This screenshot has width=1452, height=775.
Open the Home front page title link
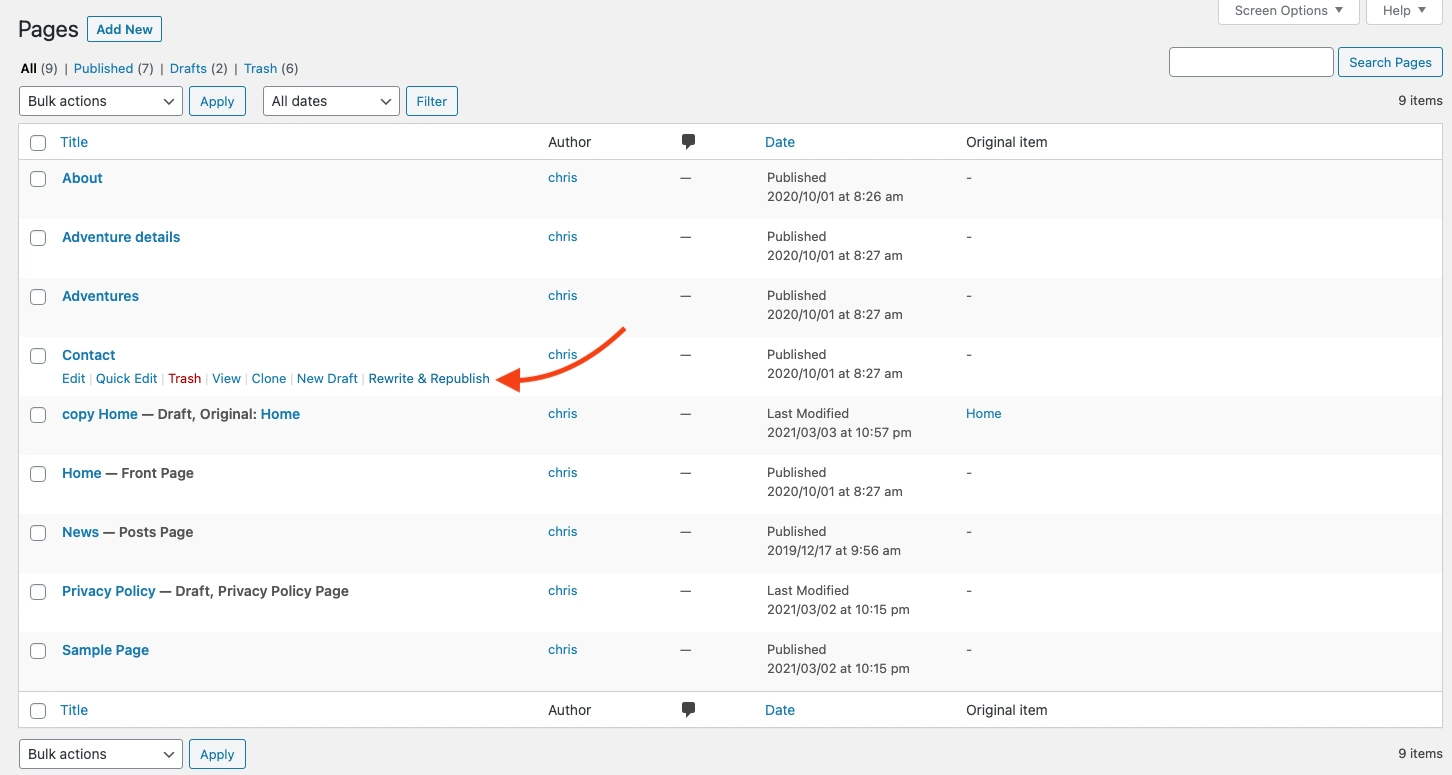[82, 473]
